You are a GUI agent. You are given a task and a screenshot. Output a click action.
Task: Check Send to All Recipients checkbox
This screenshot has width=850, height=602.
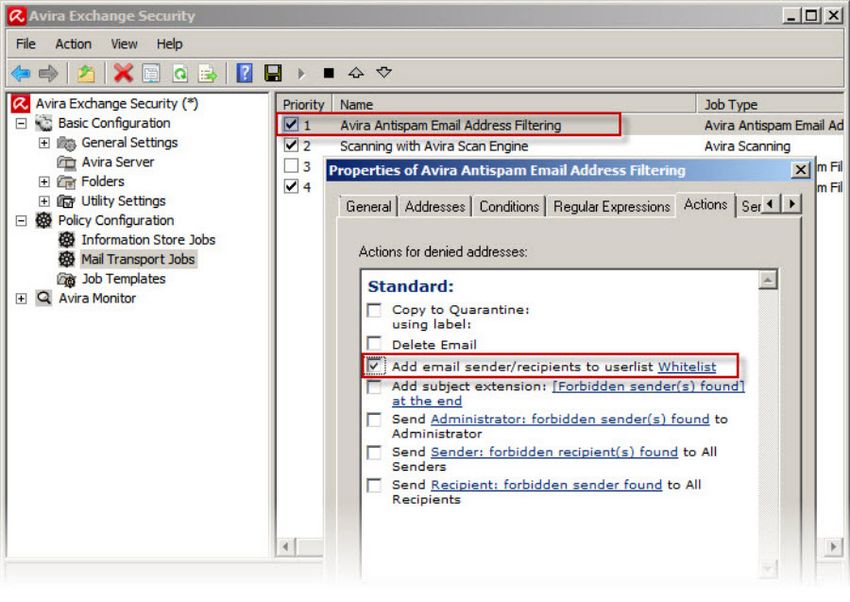[x=374, y=485]
